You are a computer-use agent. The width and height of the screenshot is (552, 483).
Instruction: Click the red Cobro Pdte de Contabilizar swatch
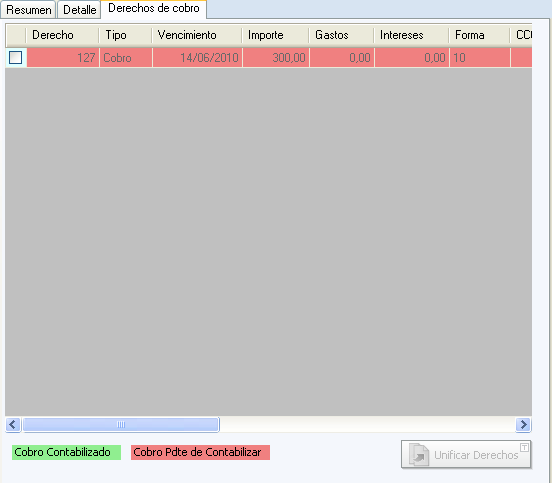tap(200, 452)
